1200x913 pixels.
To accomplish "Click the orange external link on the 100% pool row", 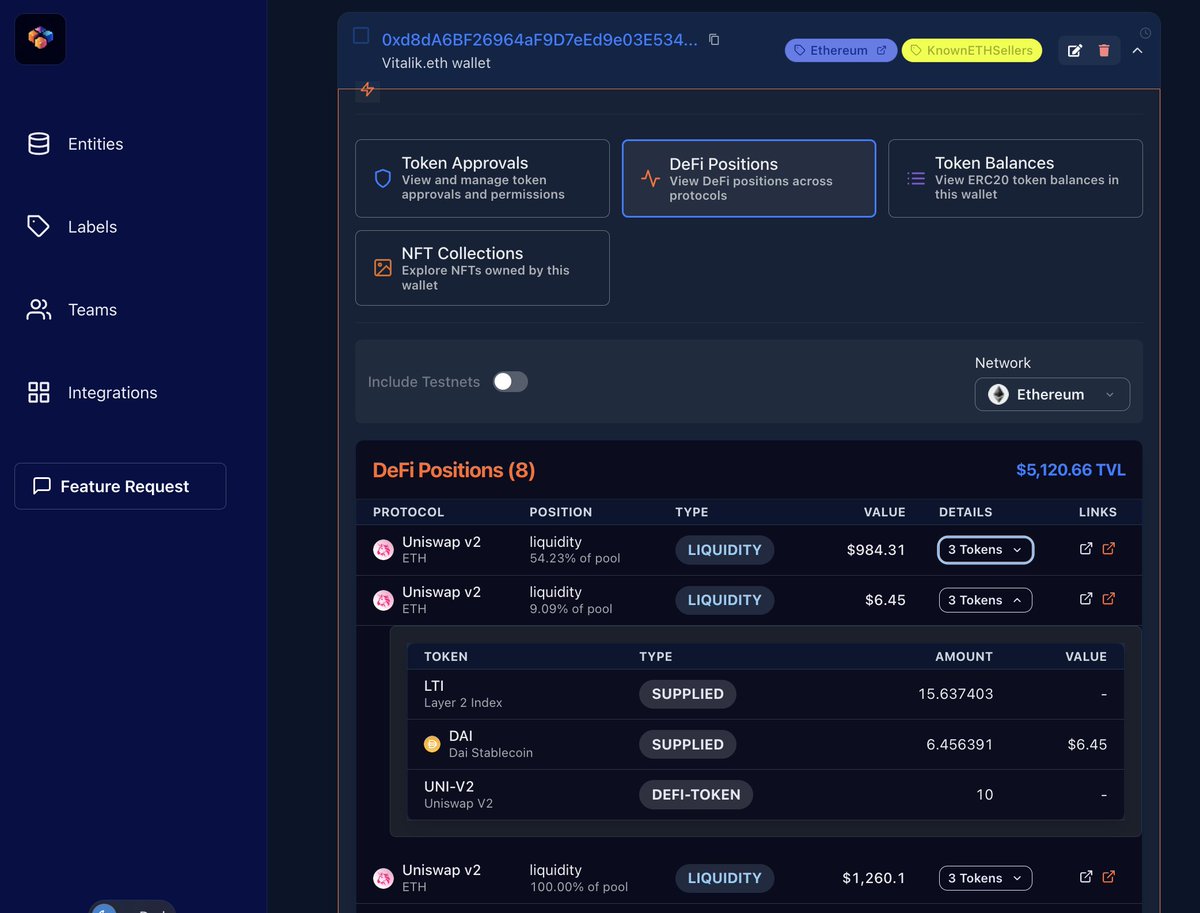I will point(1110,876).
